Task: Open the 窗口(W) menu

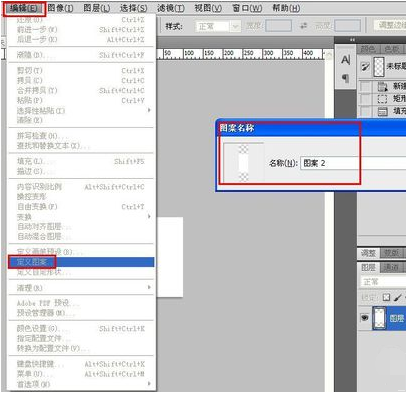Action: point(247,8)
